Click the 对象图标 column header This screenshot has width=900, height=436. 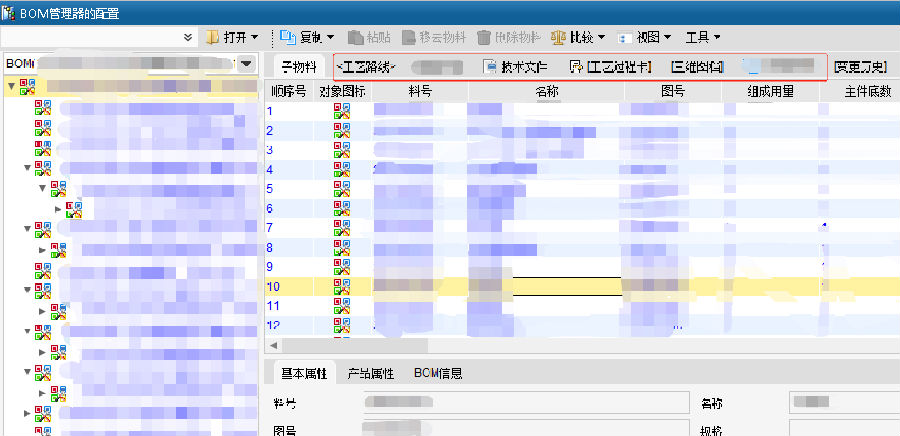coord(342,91)
